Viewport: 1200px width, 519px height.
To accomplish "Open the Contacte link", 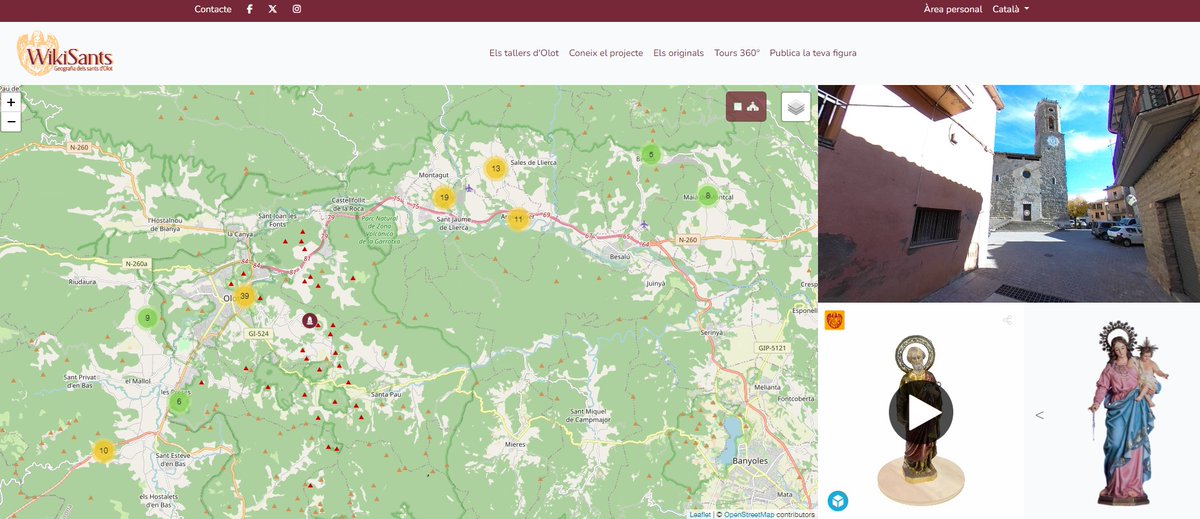I will click(x=213, y=9).
